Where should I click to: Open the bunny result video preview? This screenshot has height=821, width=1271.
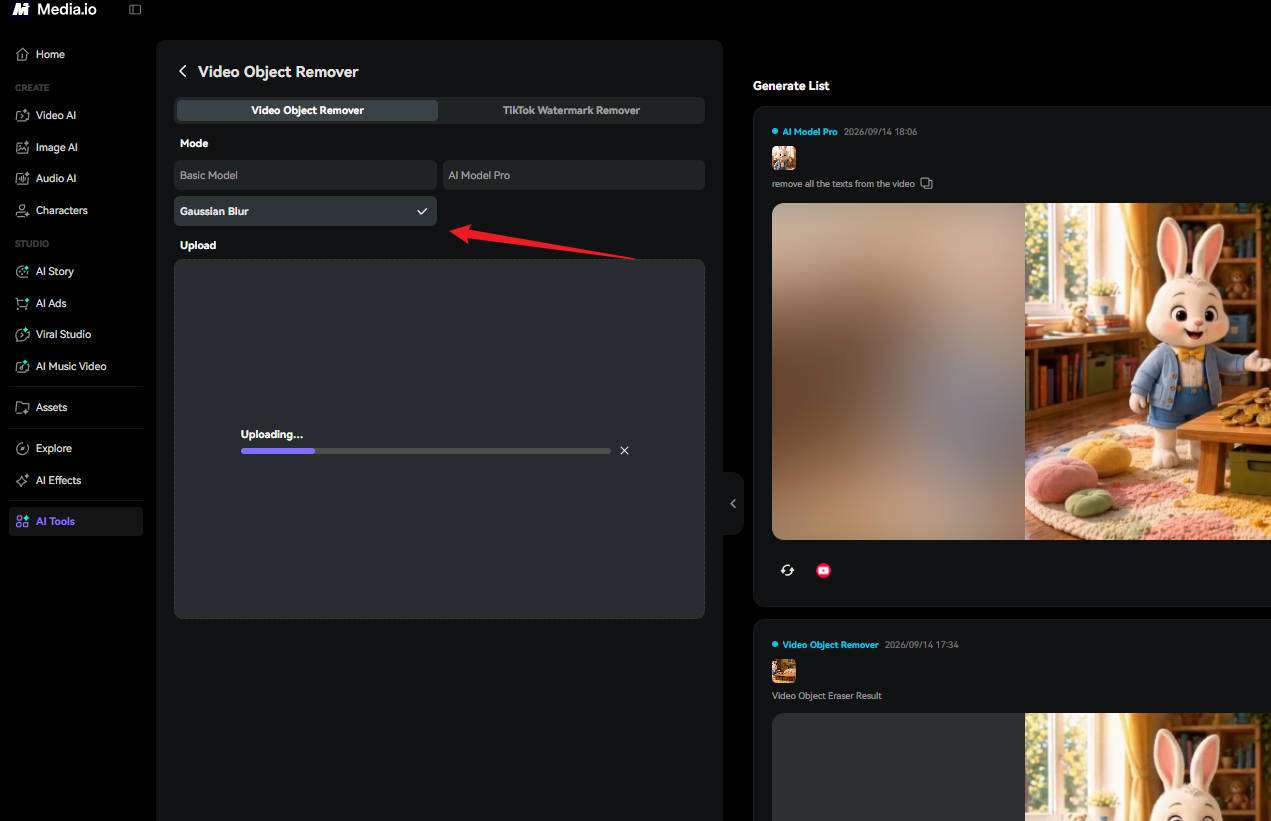(1021, 371)
